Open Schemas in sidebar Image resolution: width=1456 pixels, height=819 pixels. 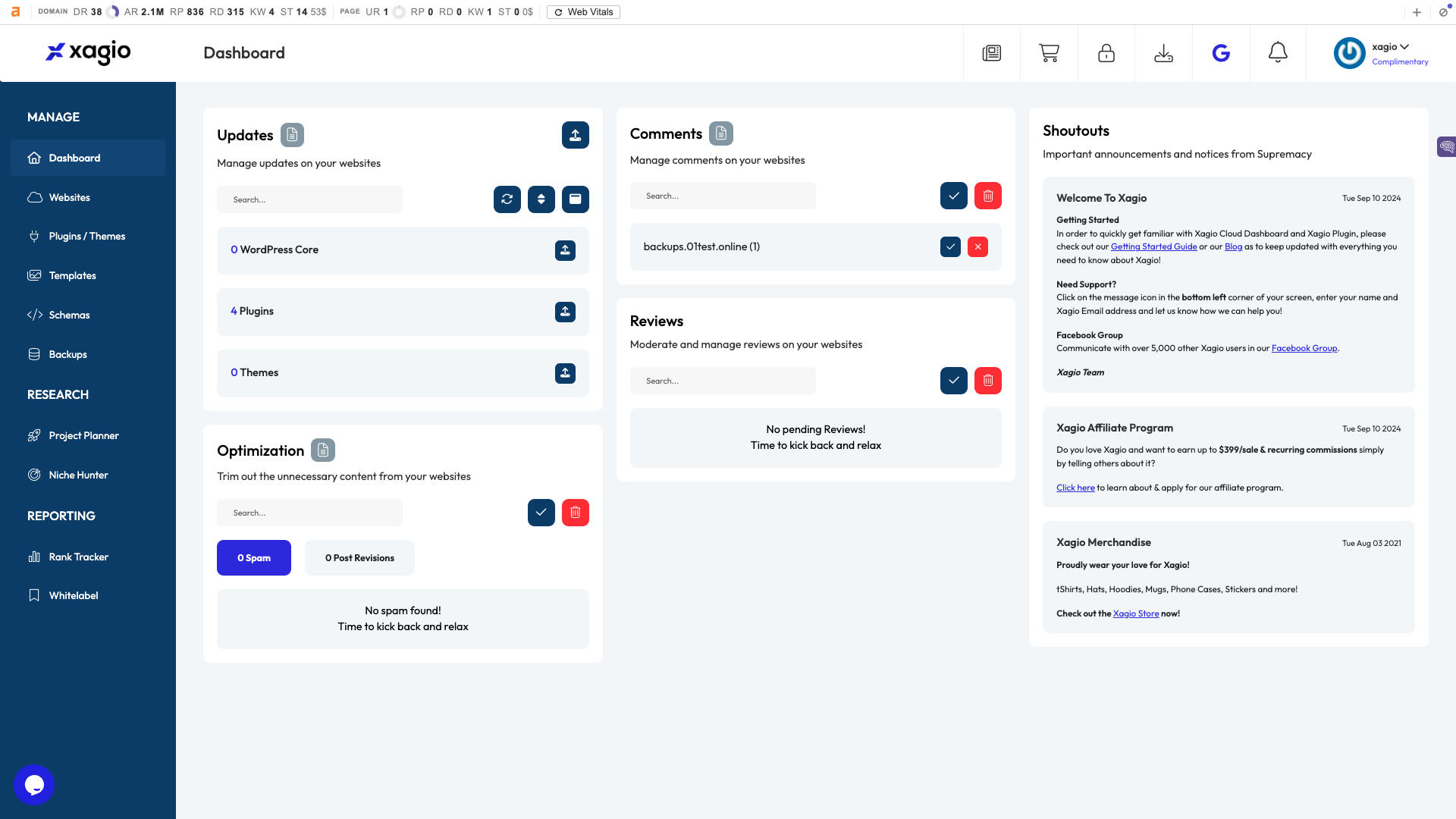click(88, 315)
